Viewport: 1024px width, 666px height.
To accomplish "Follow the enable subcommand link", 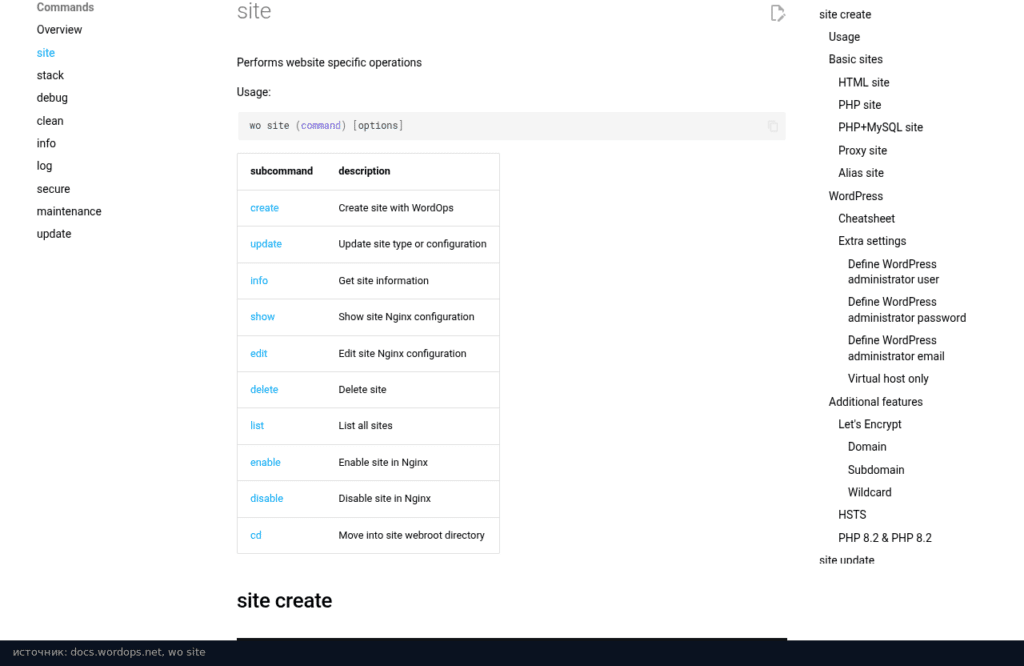I will 265,462.
